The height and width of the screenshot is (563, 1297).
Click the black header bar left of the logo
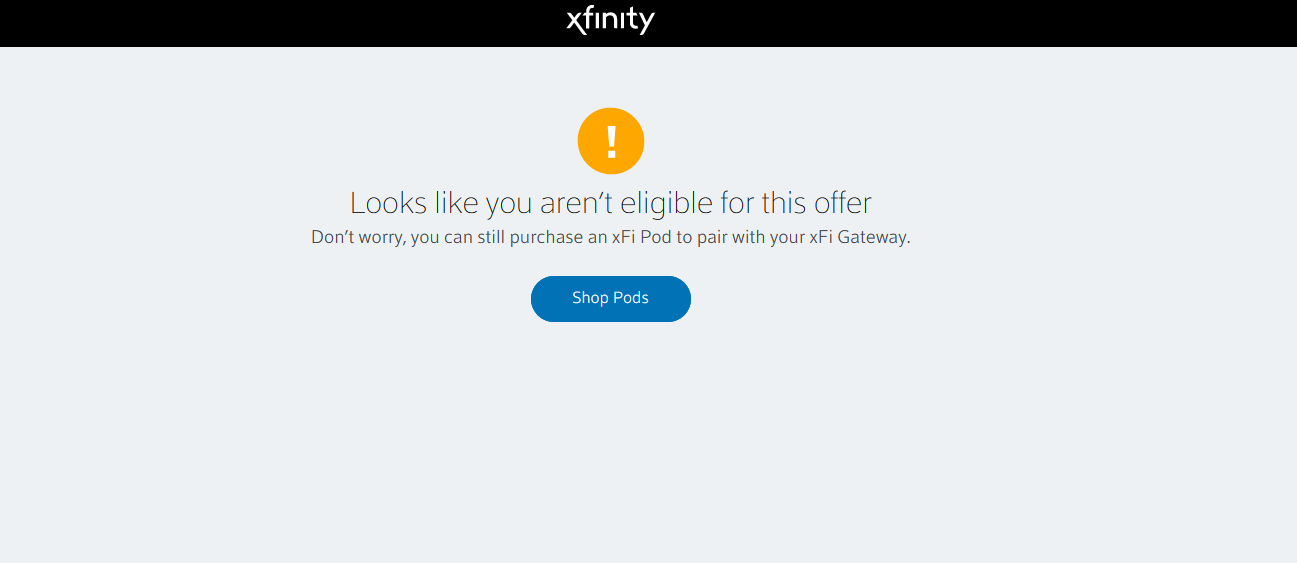click(x=280, y=23)
